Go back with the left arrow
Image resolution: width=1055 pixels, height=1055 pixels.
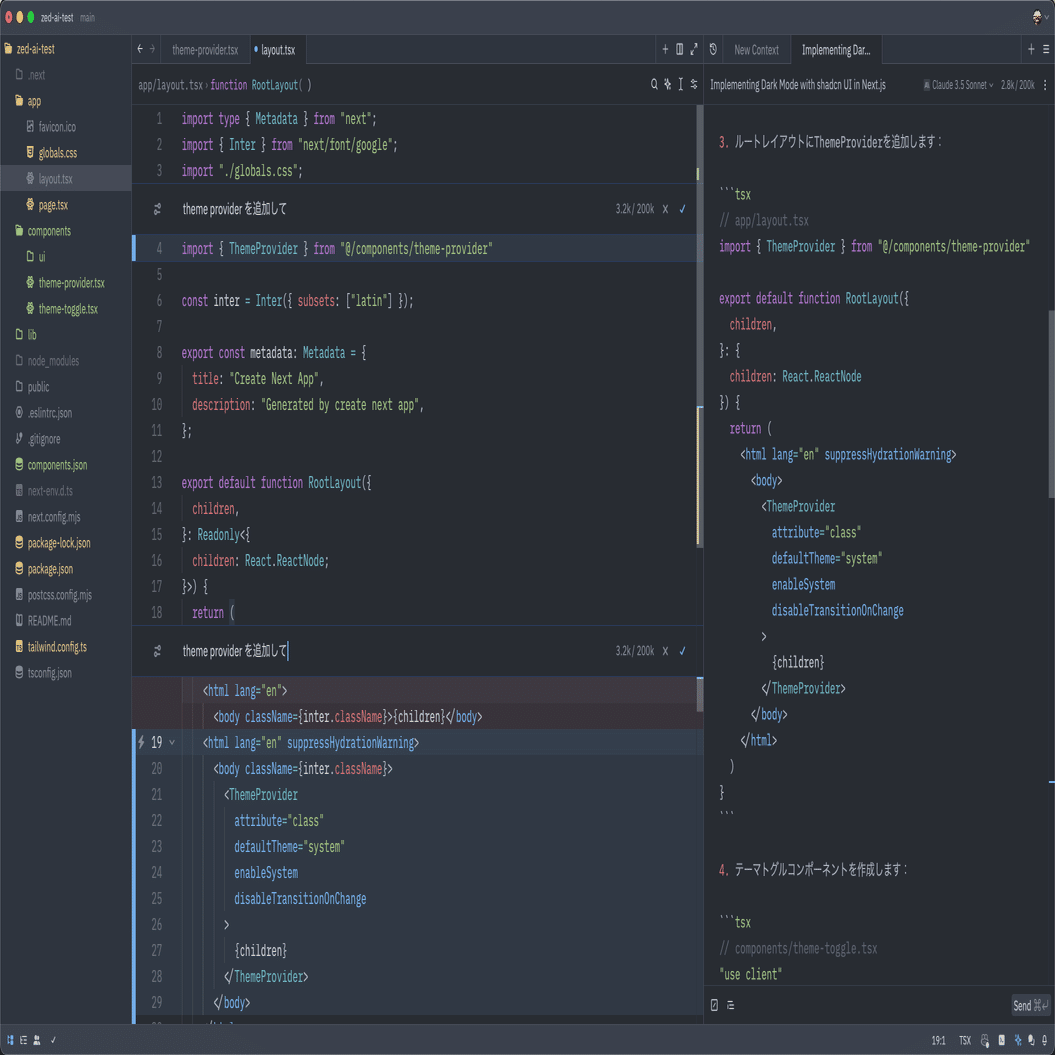pyautogui.click(x=140, y=49)
